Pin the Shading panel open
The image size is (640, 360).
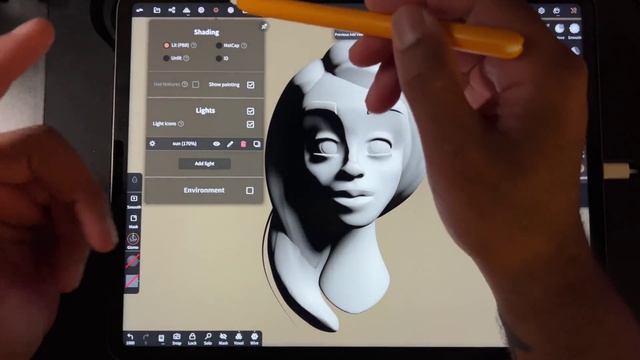click(x=264, y=27)
